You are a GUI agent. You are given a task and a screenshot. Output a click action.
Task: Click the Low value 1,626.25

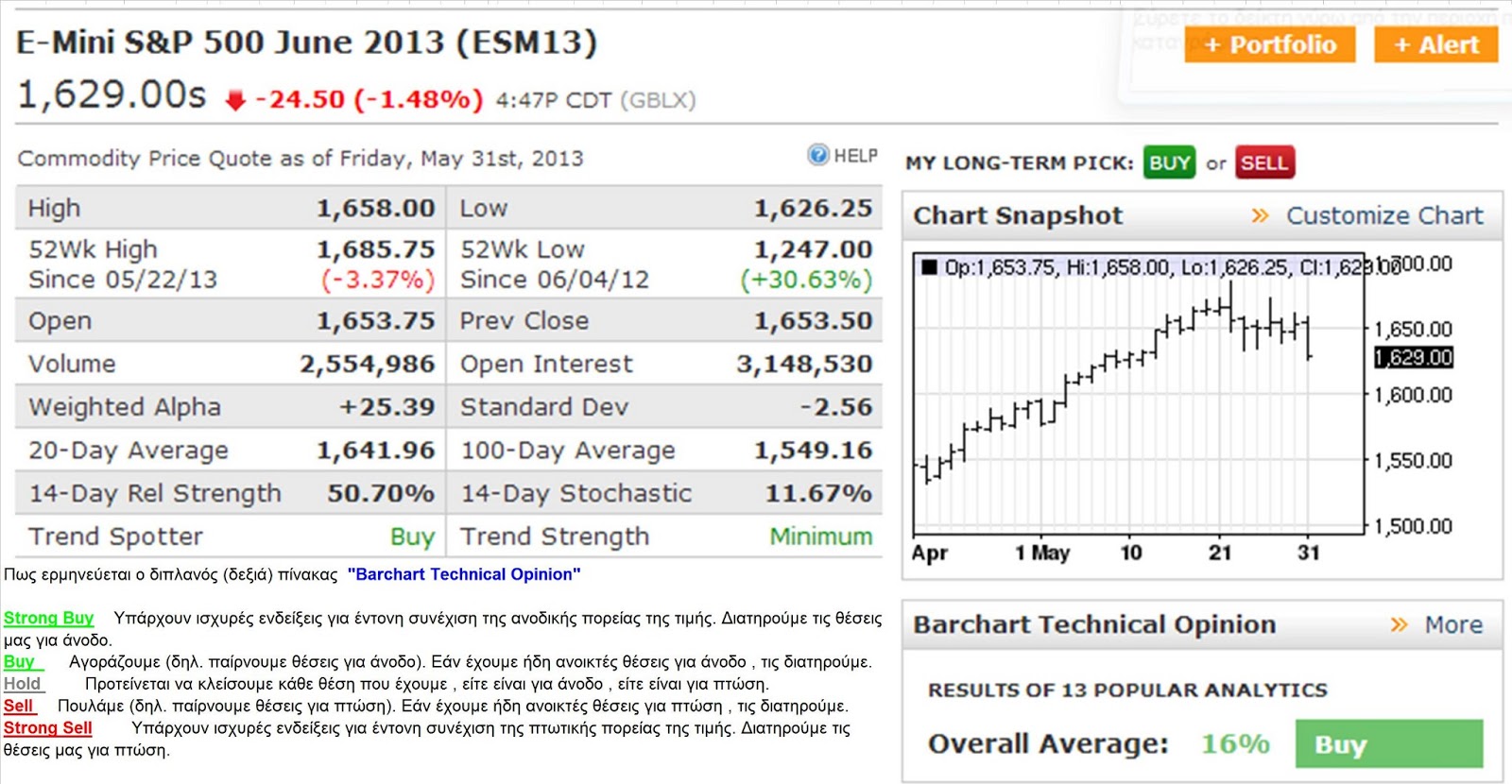(x=813, y=208)
